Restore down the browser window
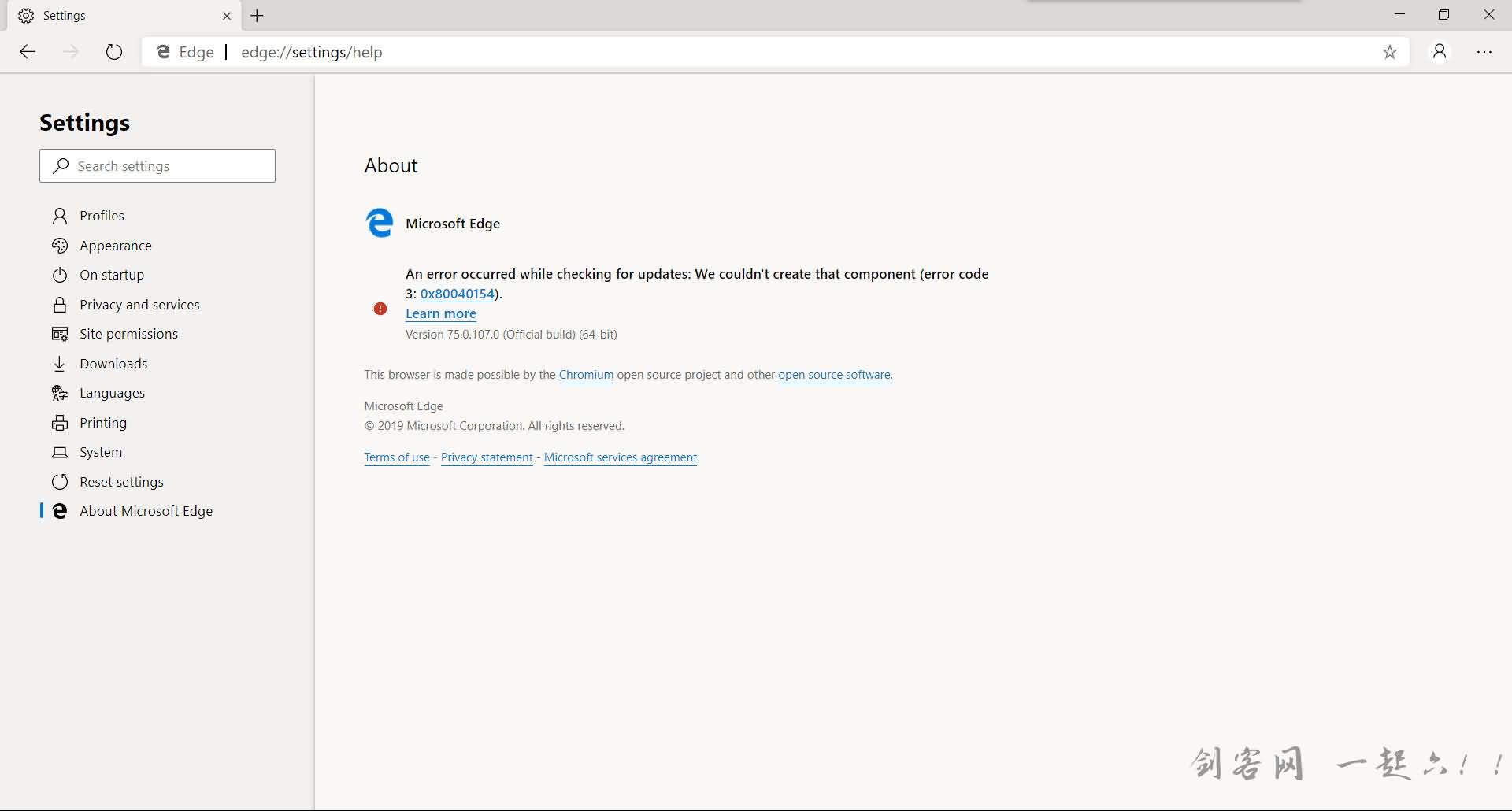Image resolution: width=1512 pixels, height=811 pixels. tap(1443, 15)
